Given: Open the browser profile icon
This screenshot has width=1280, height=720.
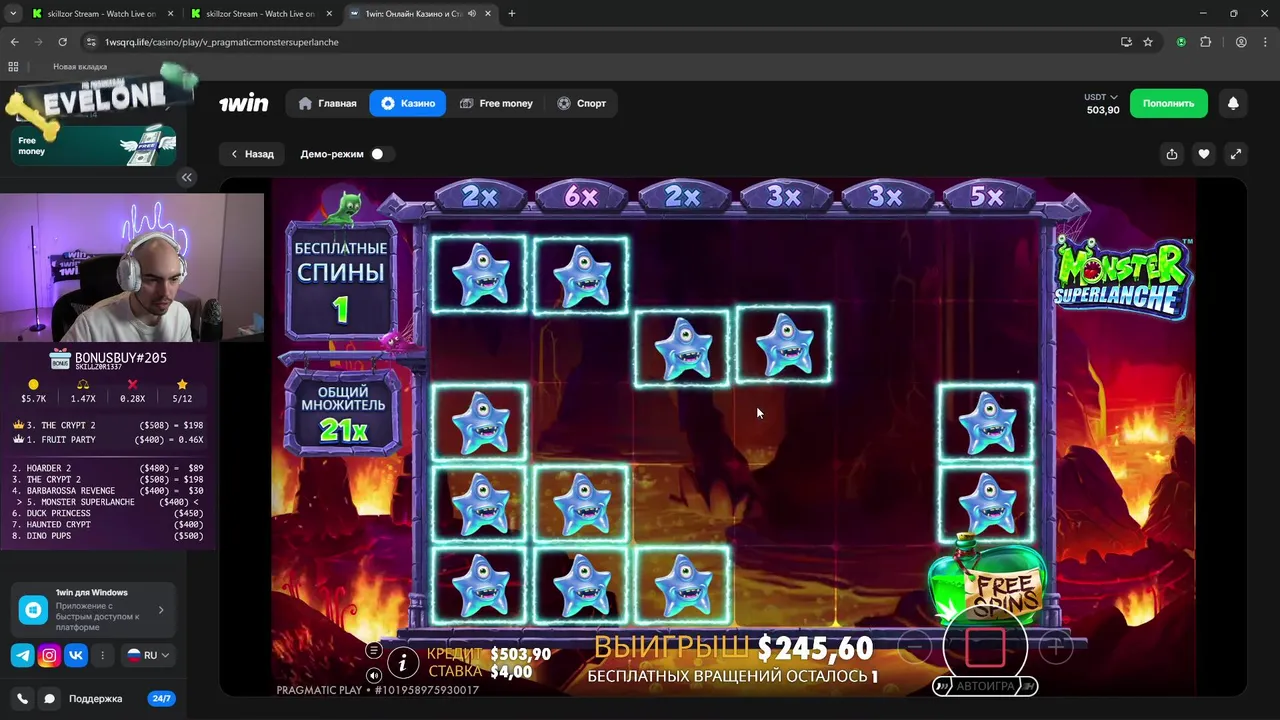Looking at the screenshot, I should coord(1241,42).
